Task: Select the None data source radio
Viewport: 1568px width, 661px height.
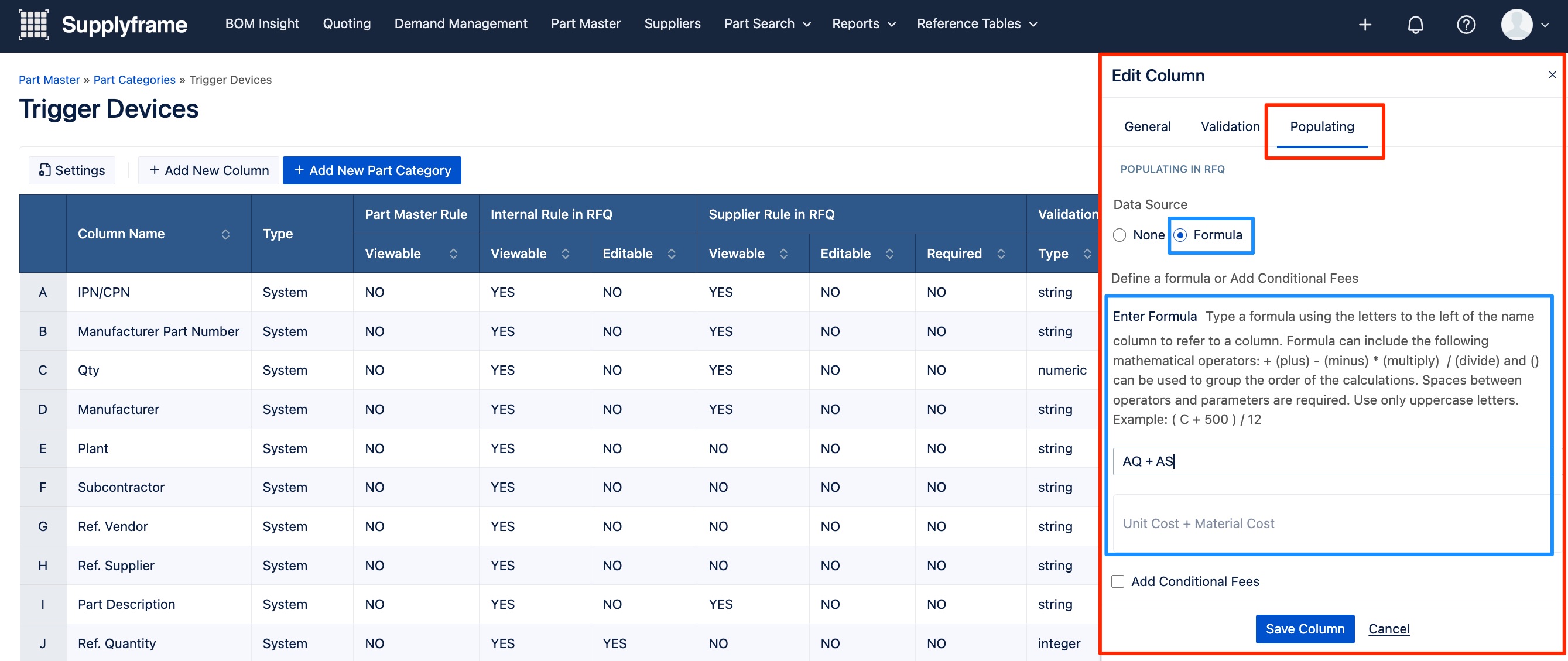Action: click(x=1119, y=235)
